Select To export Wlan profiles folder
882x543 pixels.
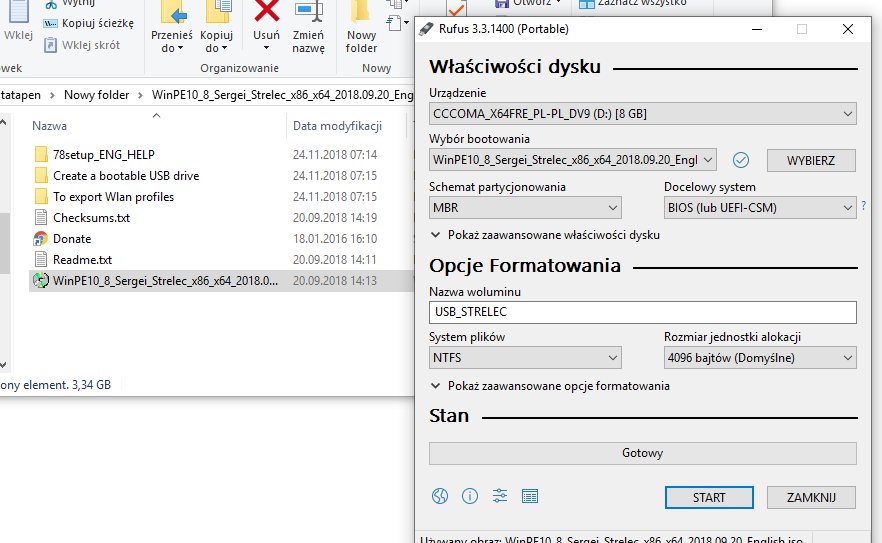pos(113,197)
